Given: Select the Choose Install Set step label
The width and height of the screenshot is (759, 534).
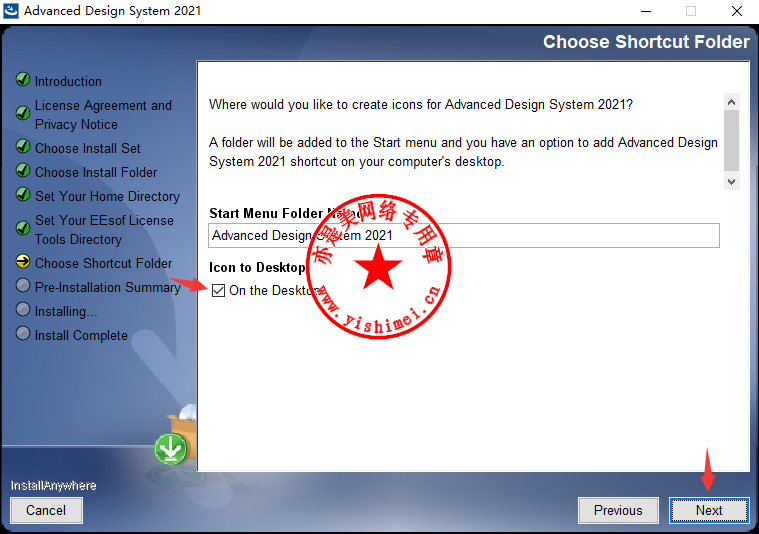Looking at the screenshot, I should (x=88, y=148).
